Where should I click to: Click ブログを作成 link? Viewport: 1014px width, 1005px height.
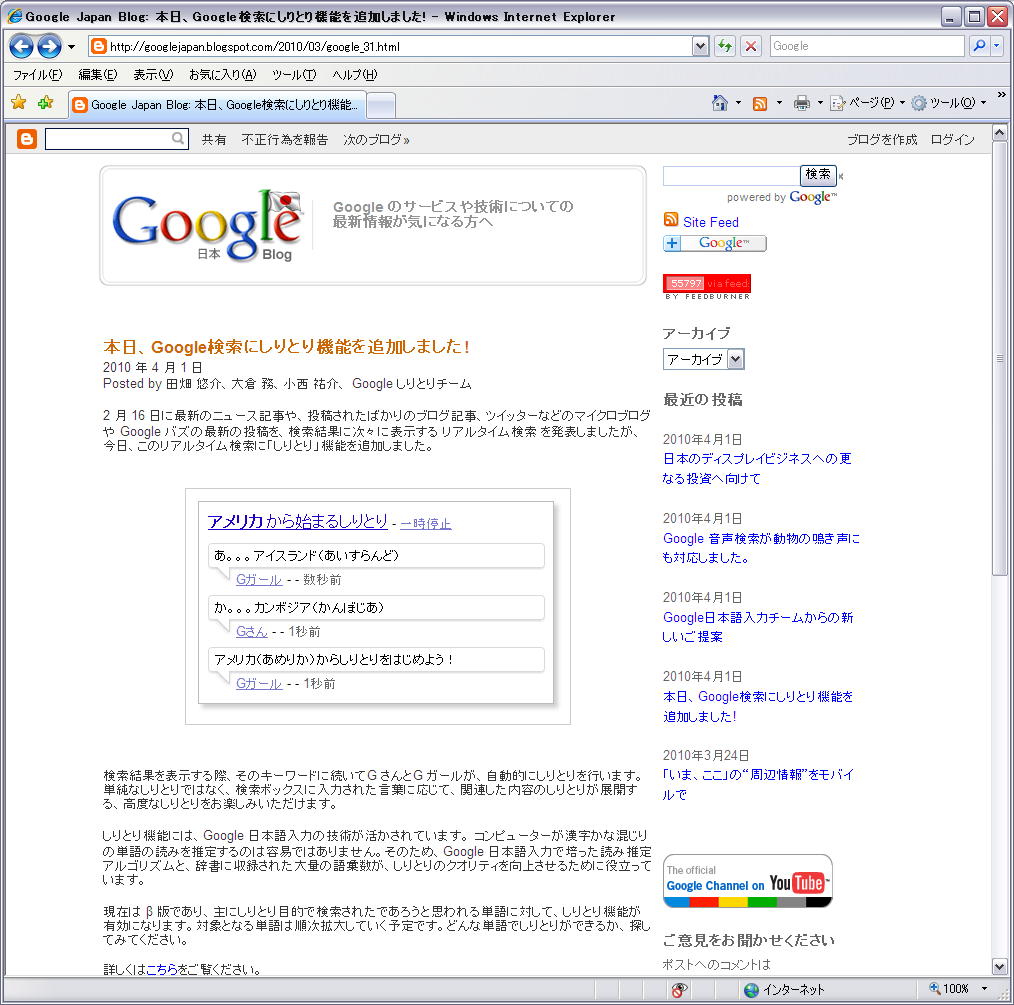click(882, 140)
